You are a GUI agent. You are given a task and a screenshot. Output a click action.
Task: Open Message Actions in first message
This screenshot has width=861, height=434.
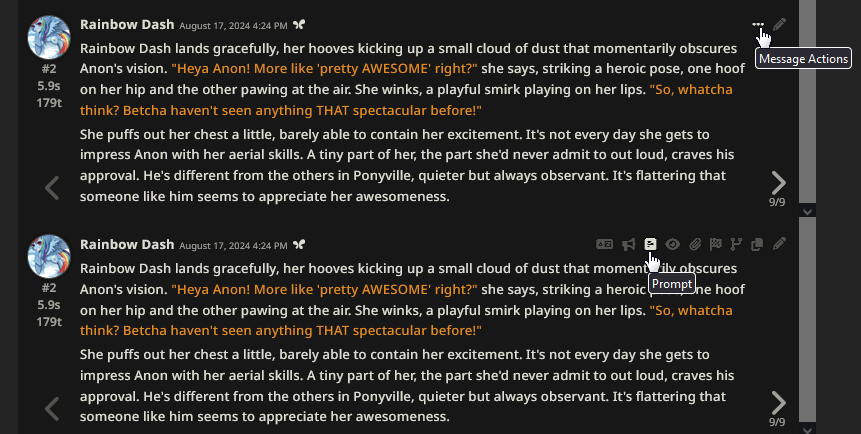758,24
